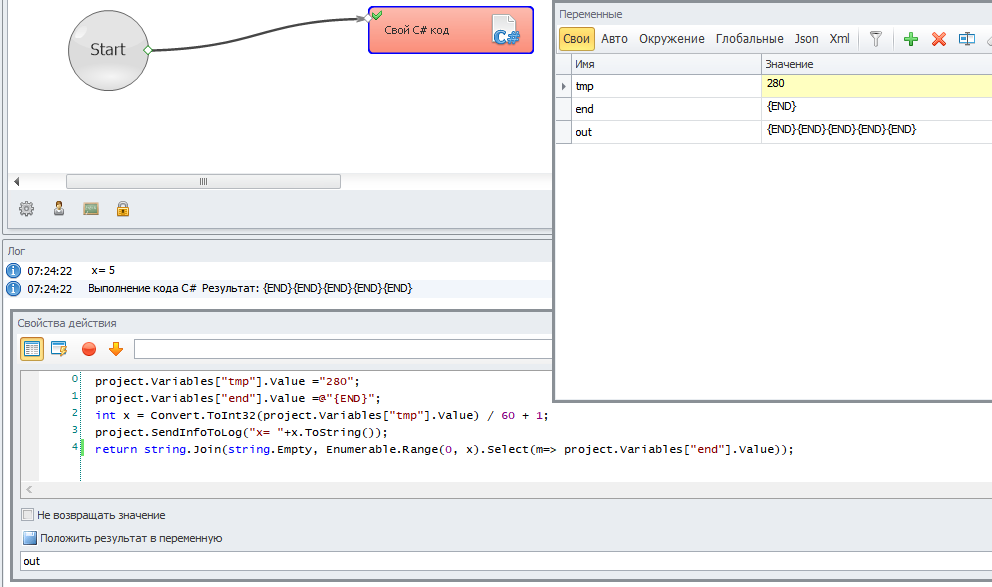992x587 pixels.
Task: Select the Json tab
Action: click(x=806, y=39)
